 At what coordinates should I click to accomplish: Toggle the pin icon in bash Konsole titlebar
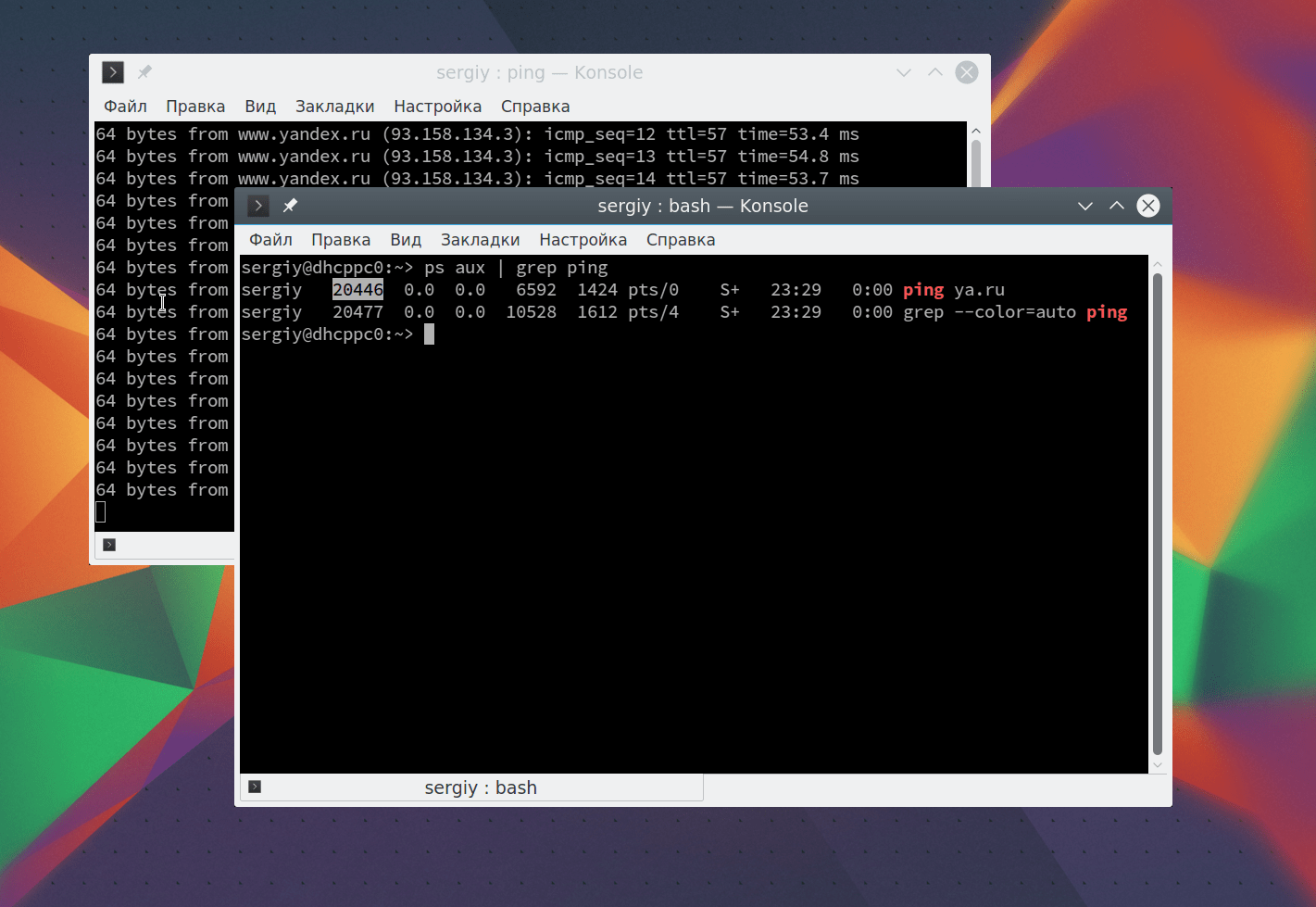290,206
